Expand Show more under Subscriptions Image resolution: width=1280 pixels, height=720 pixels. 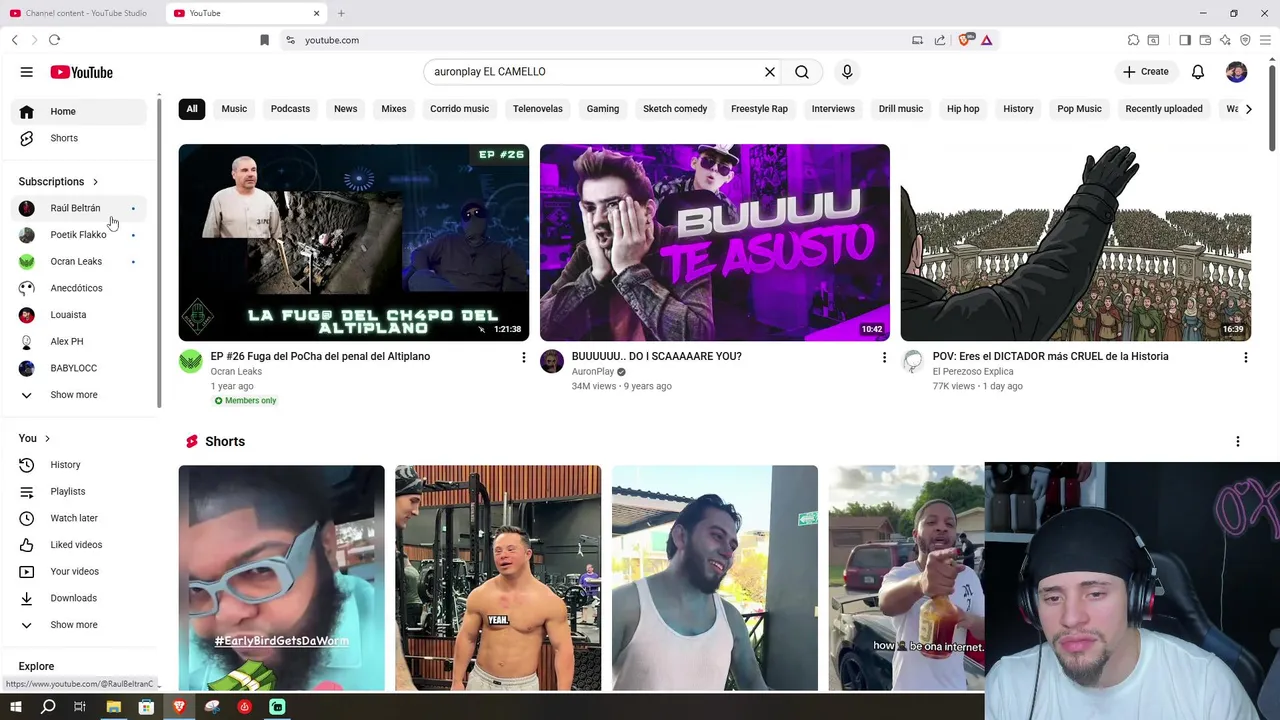click(80, 395)
